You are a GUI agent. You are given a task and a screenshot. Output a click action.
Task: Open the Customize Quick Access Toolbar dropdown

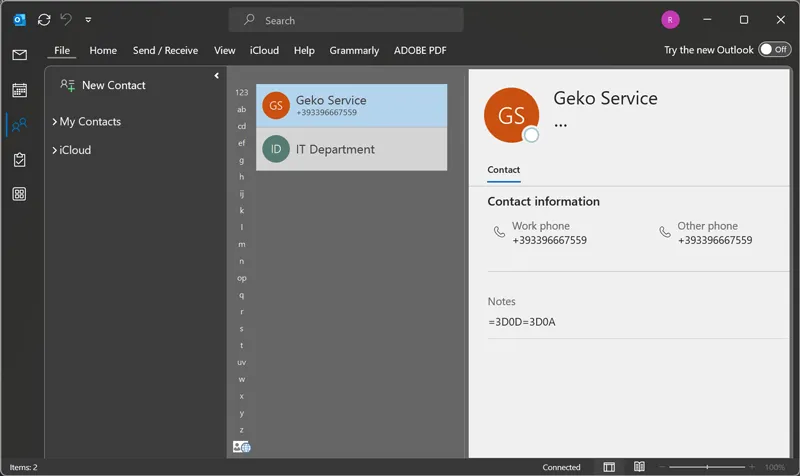[89, 19]
